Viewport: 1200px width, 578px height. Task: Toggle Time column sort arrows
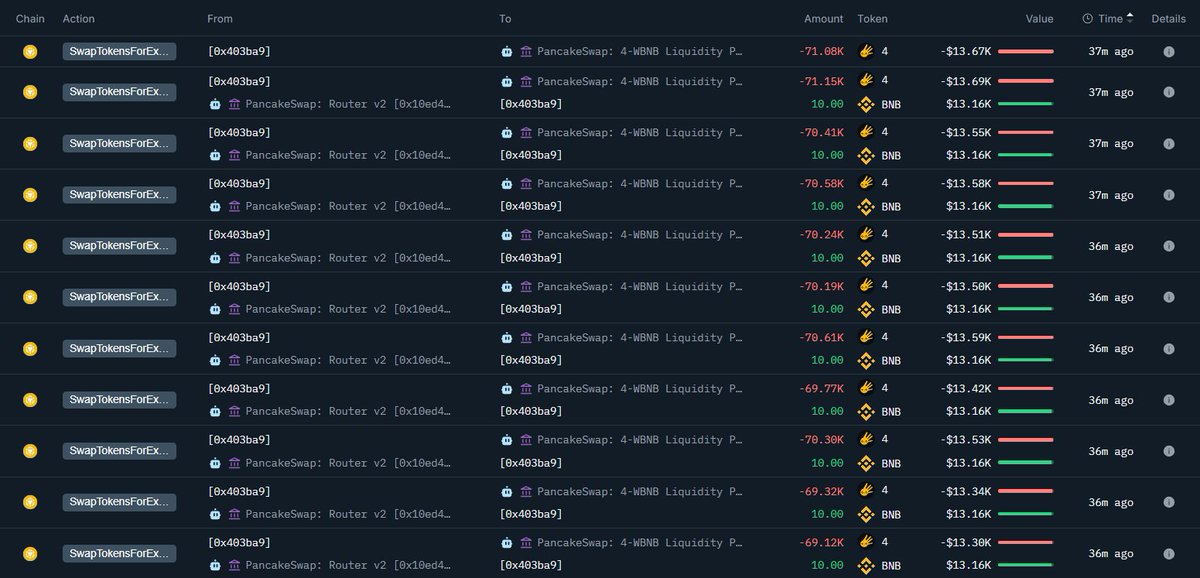(x=1130, y=18)
